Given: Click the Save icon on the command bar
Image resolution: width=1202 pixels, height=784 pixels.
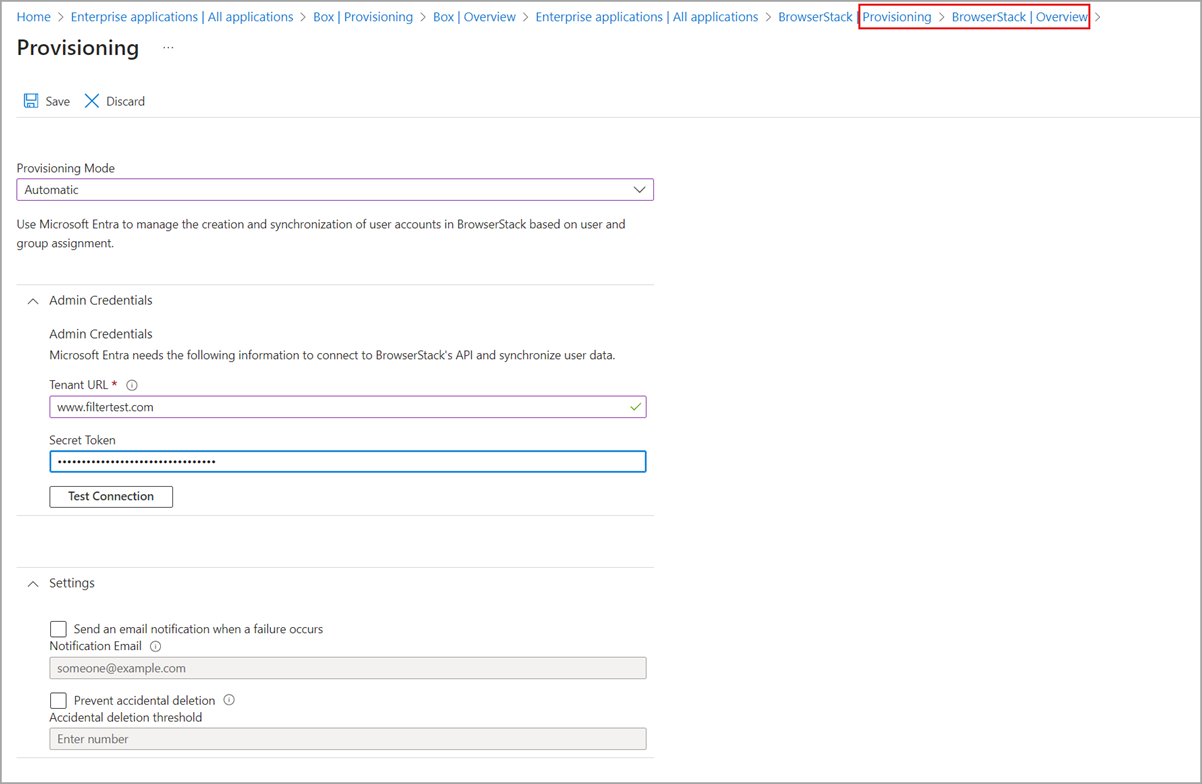Looking at the screenshot, I should coord(30,100).
